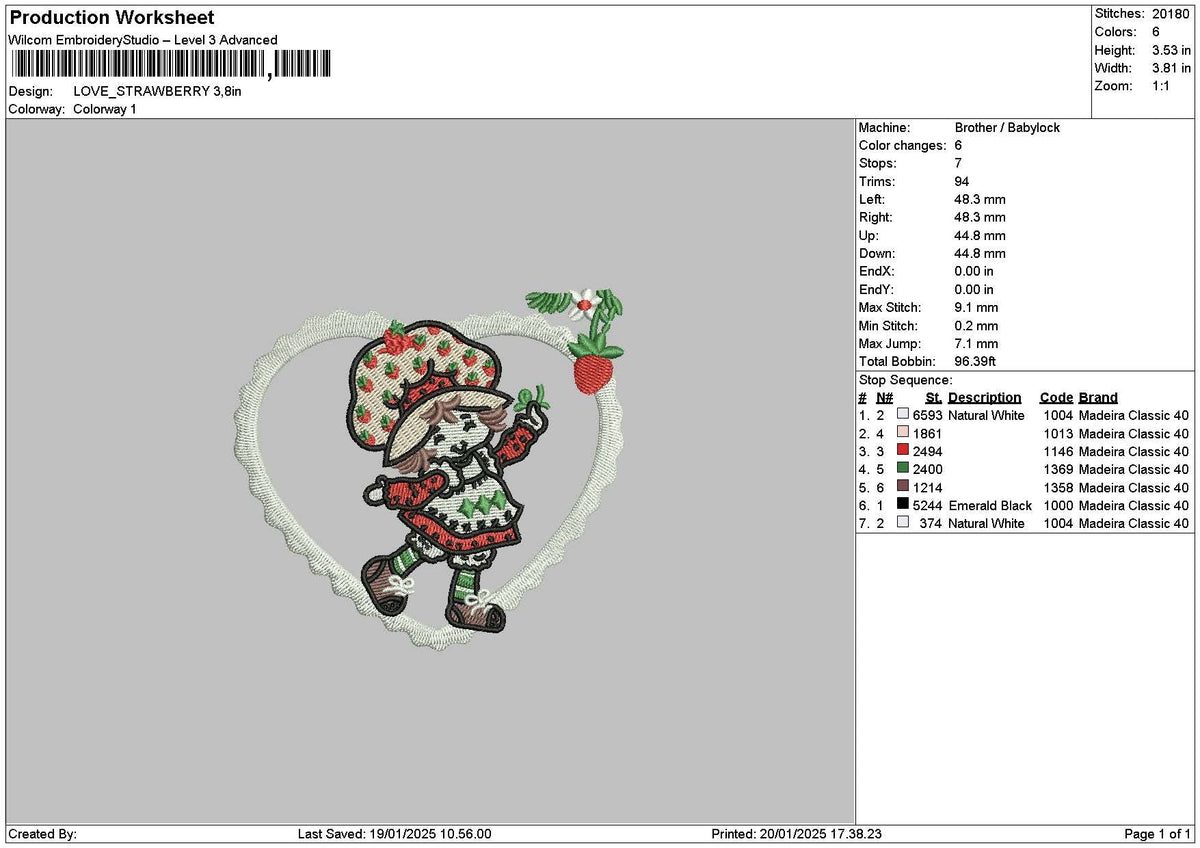
Task: Click the Natural White swatch in row 7
Action: tap(903, 523)
